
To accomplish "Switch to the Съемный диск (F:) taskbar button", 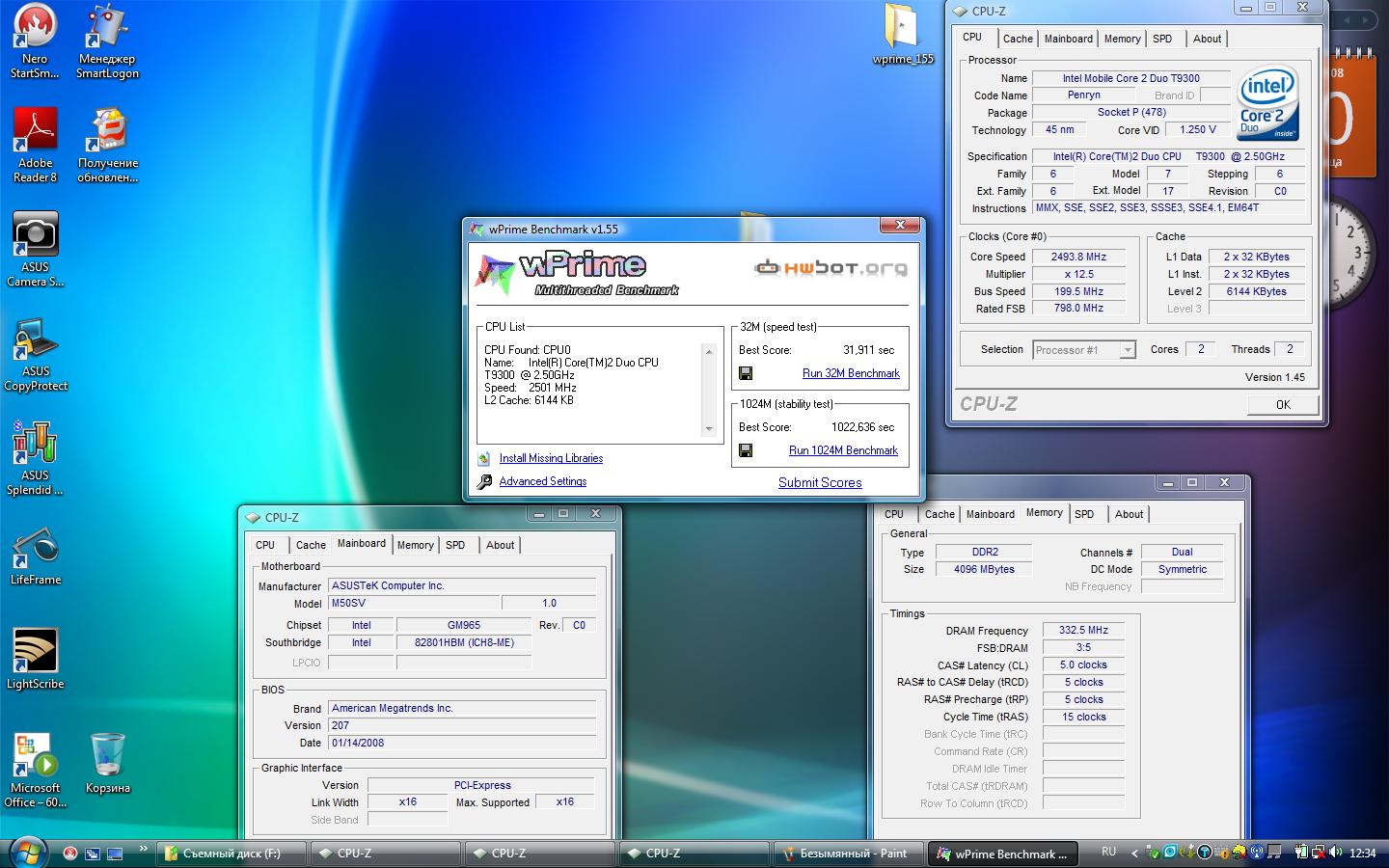I will [x=231, y=854].
